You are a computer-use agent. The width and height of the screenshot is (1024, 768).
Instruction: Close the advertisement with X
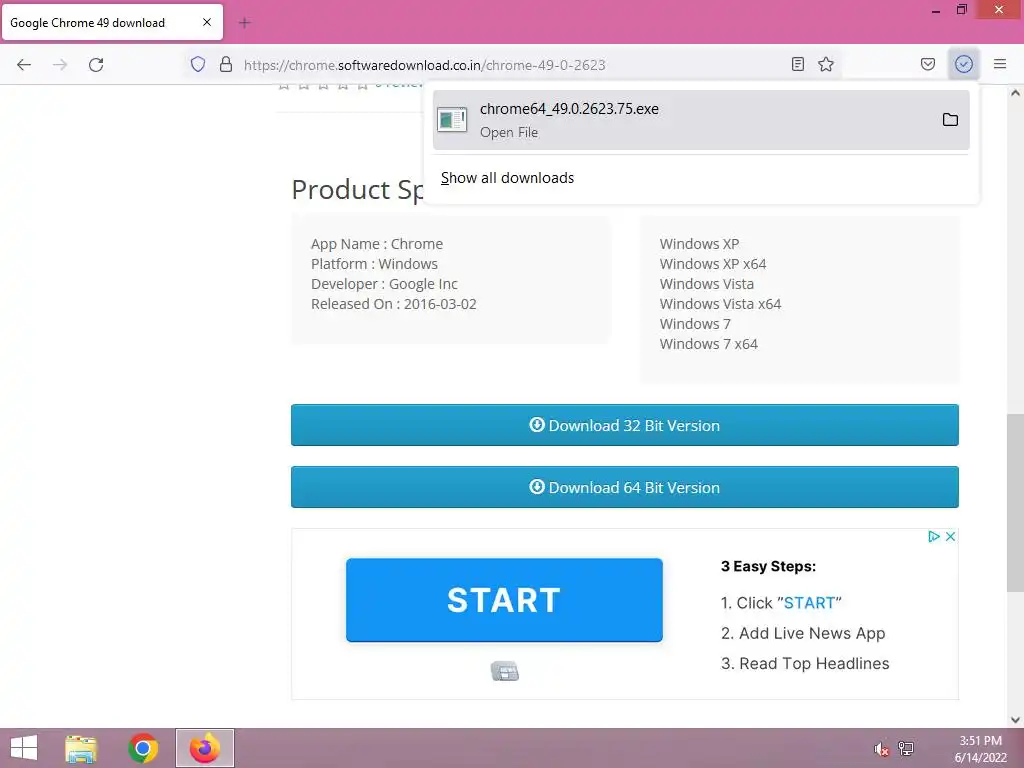tap(951, 536)
